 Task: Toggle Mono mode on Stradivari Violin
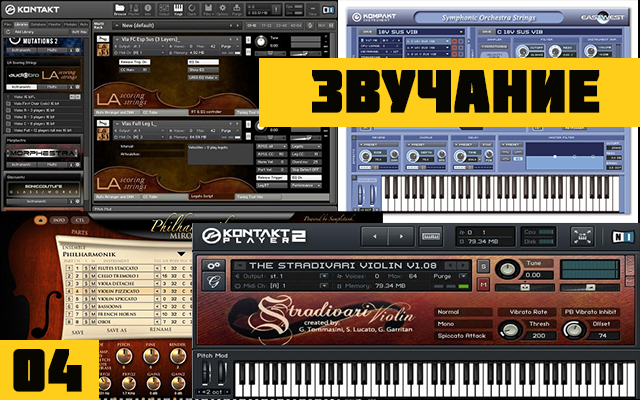coord(463,324)
